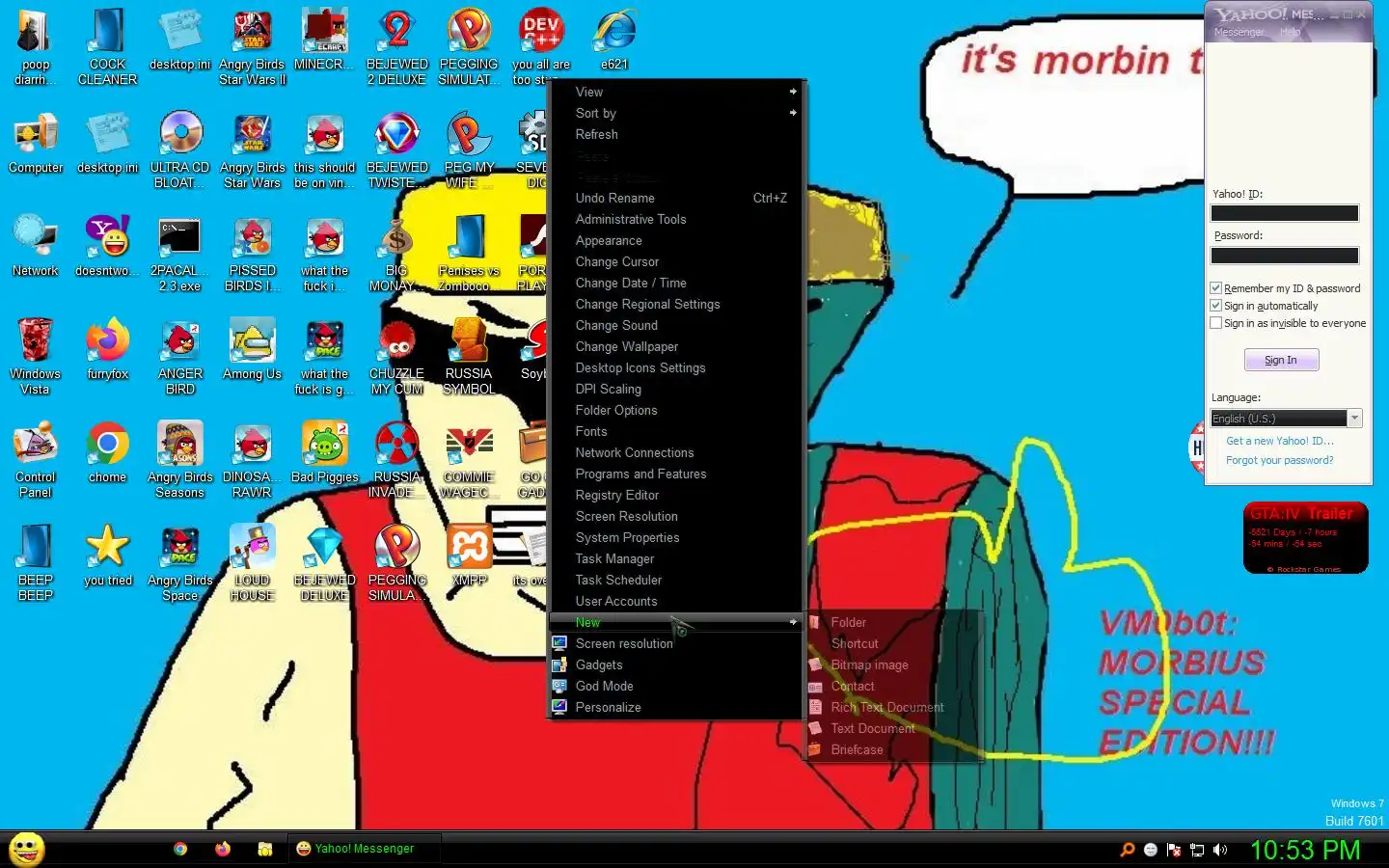The image size is (1389, 868).
Task: Open the Network desktop icon
Action: (x=36, y=246)
